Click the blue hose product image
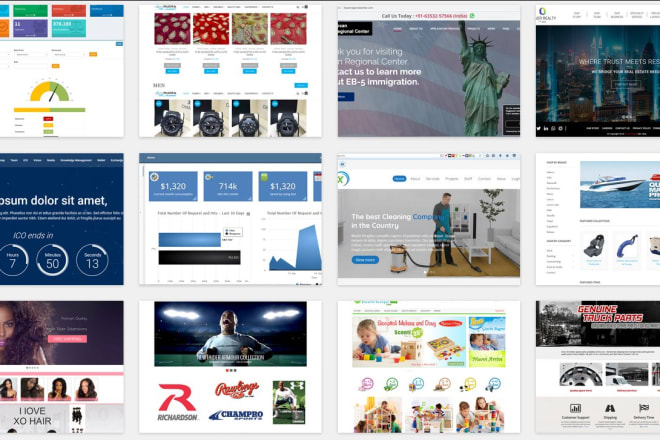The image size is (660, 440). pos(627,246)
